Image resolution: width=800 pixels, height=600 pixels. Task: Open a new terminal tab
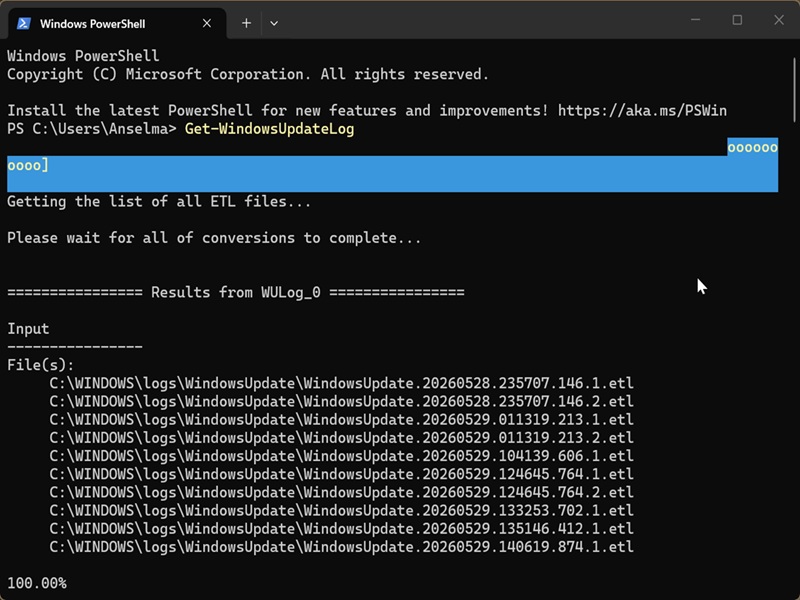[x=246, y=23]
